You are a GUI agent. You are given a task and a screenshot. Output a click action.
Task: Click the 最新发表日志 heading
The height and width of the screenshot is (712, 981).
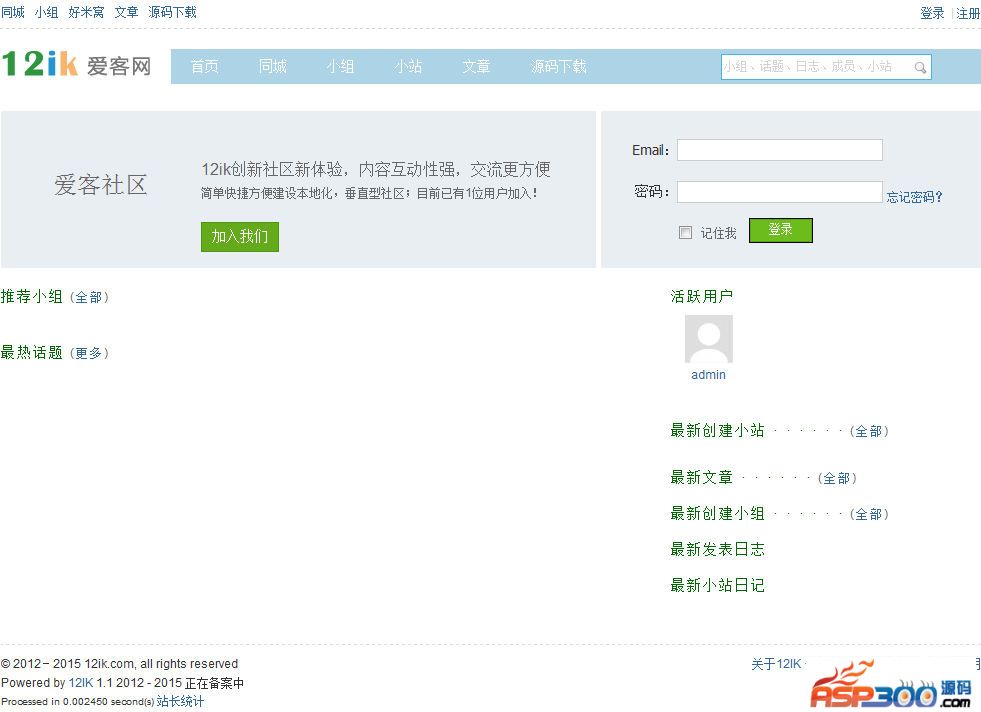717,549
